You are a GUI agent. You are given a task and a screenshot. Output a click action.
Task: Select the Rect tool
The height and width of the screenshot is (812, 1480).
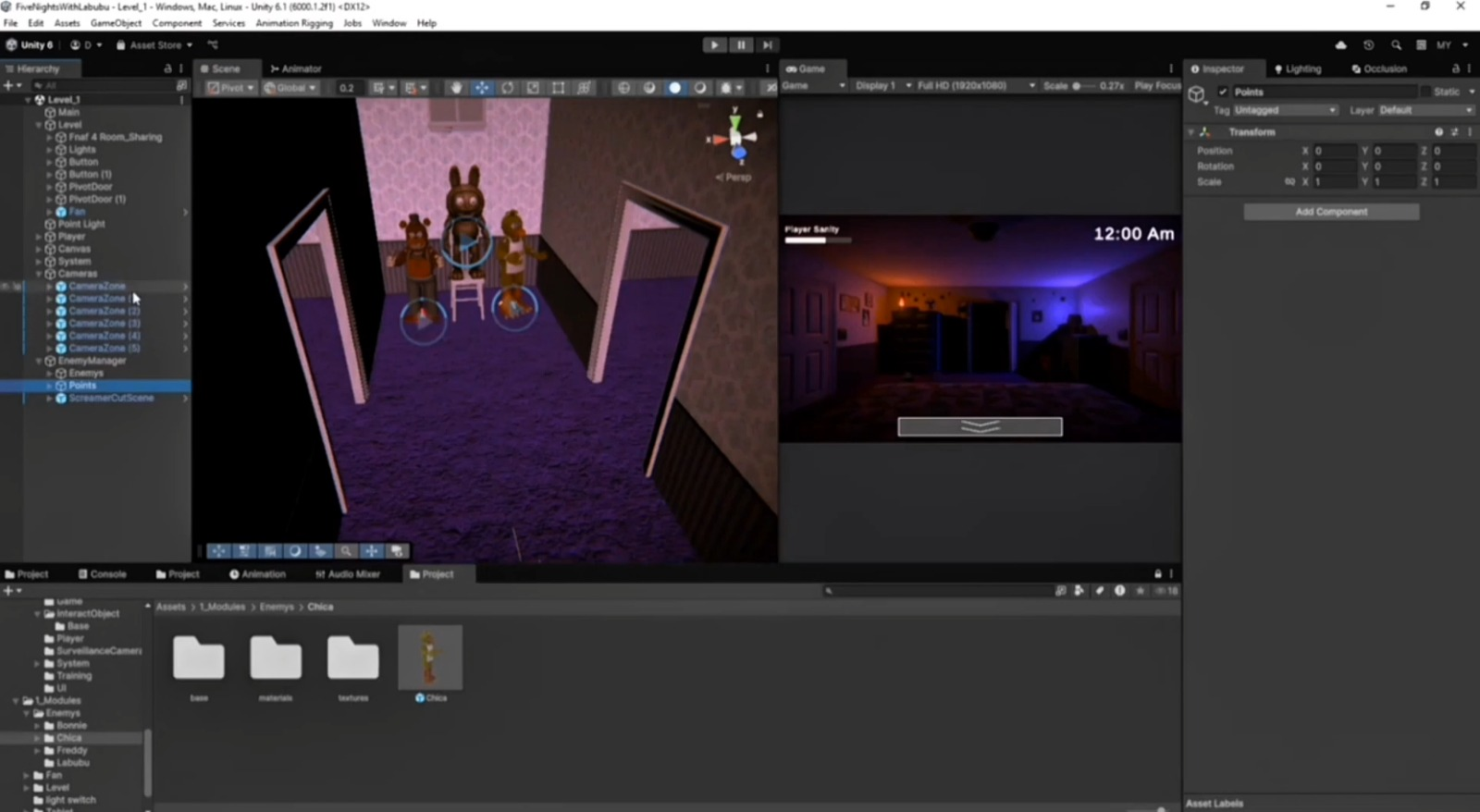coord(558,88)
